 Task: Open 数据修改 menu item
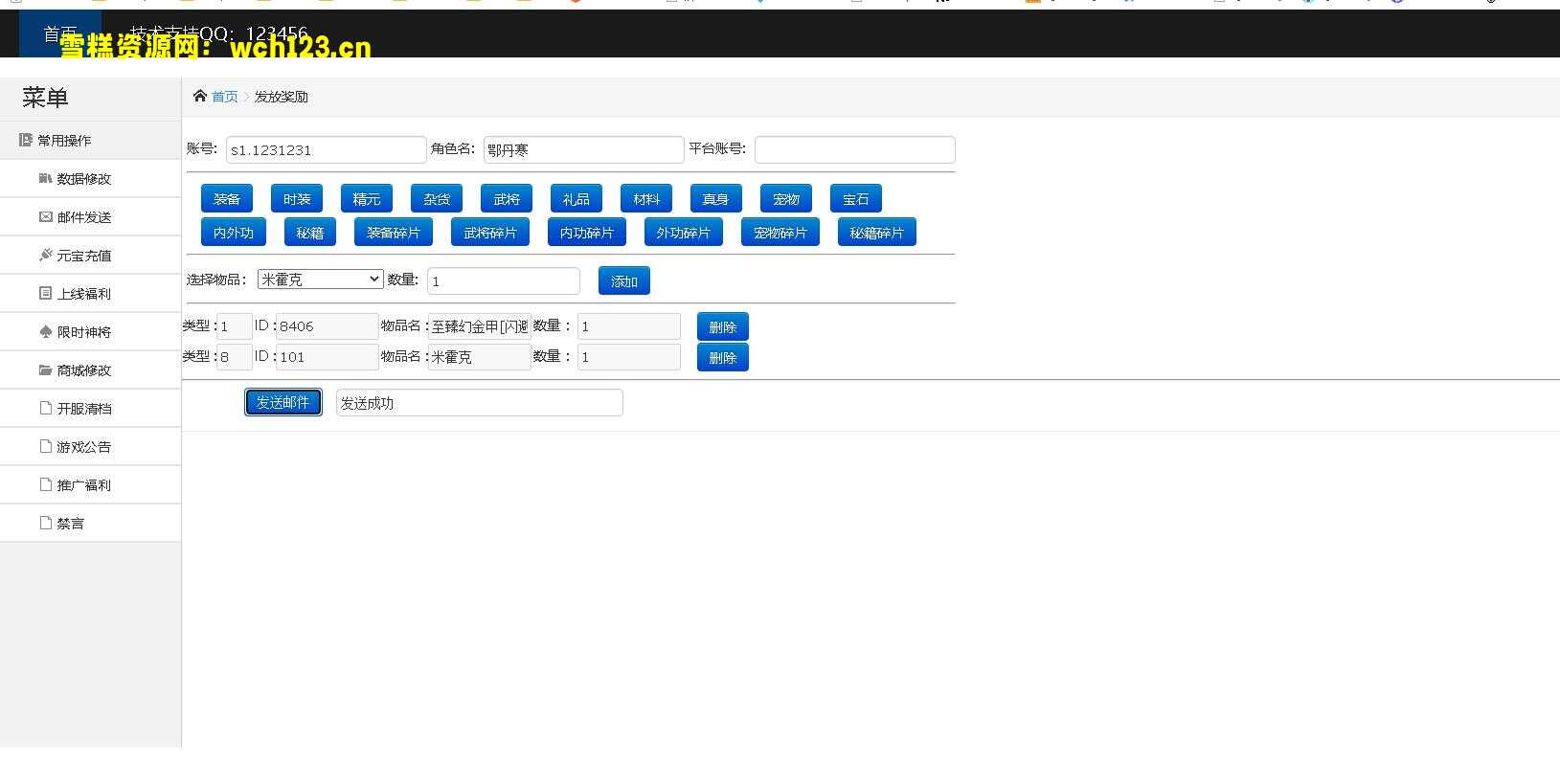tap(90, 178)
